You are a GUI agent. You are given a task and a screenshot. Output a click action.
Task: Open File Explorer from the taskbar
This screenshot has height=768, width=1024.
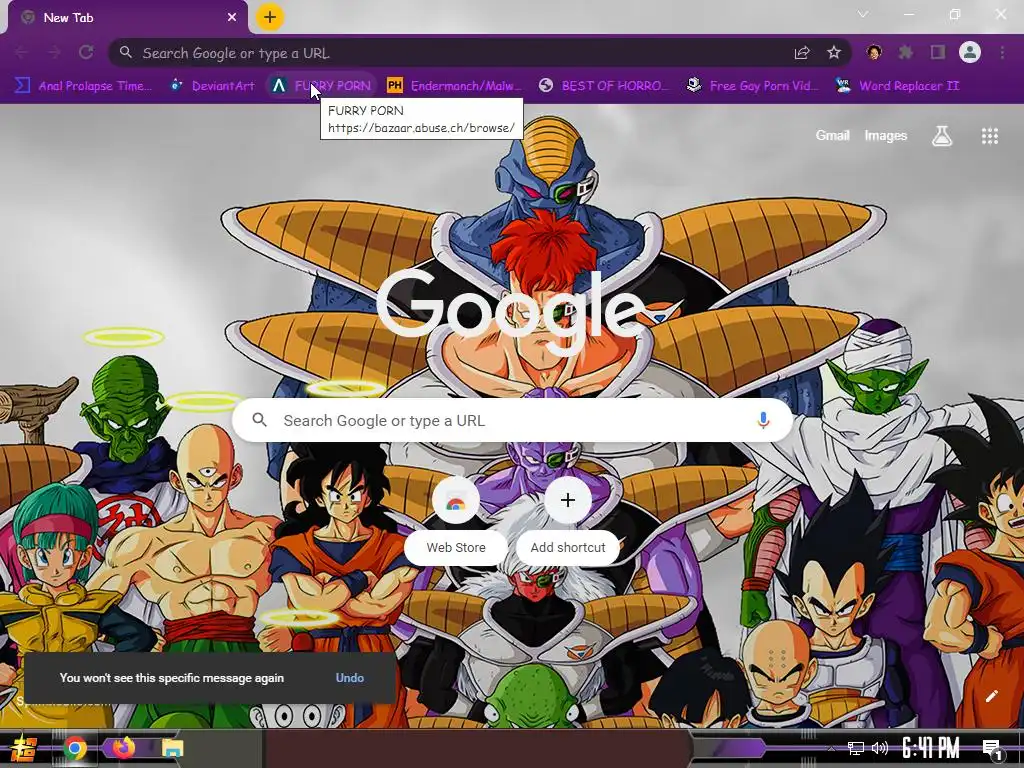(x=172, y=748)
